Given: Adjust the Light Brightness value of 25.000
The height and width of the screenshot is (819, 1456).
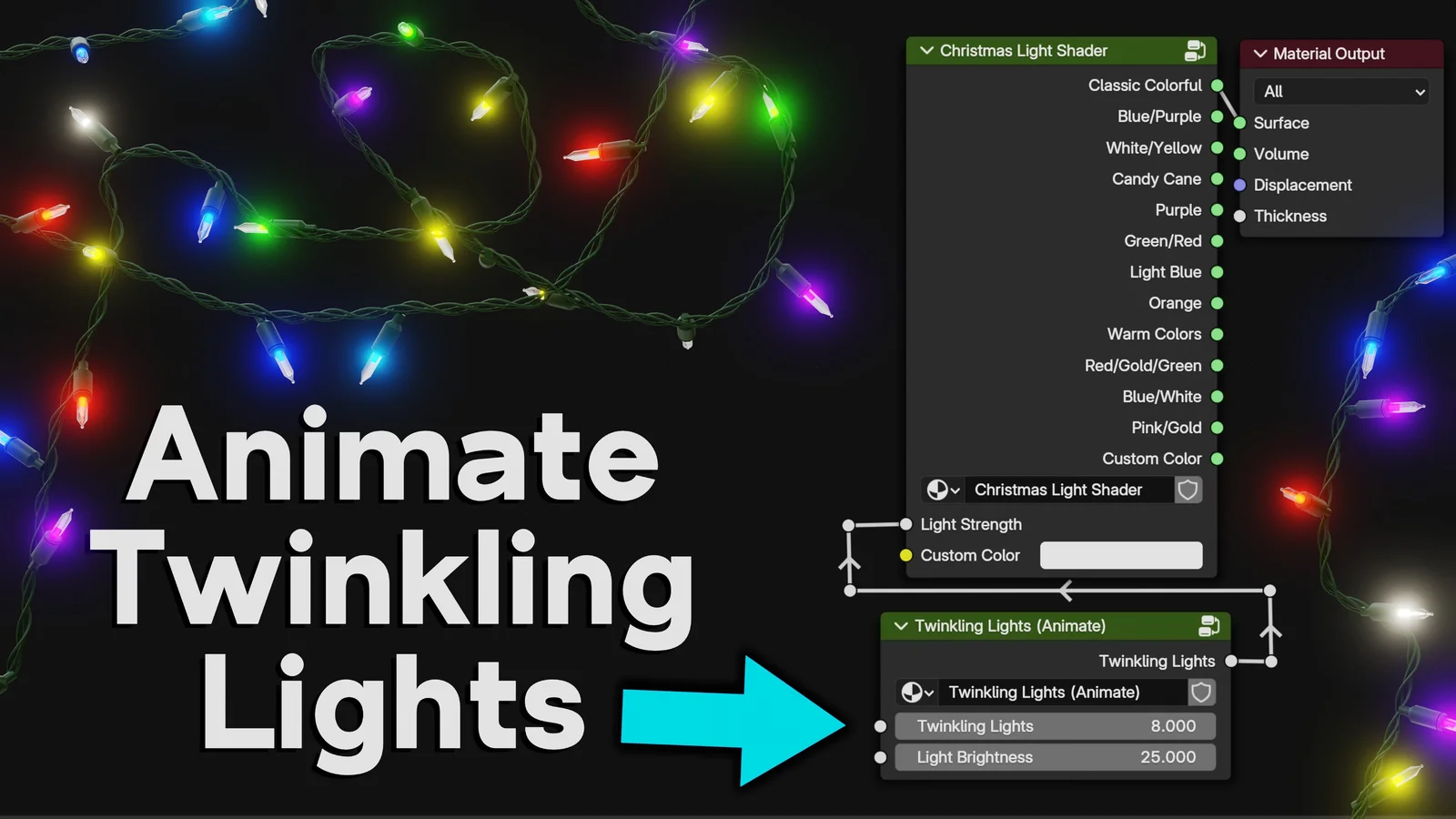Looking at the screenshot, I should pos(1056,756).
